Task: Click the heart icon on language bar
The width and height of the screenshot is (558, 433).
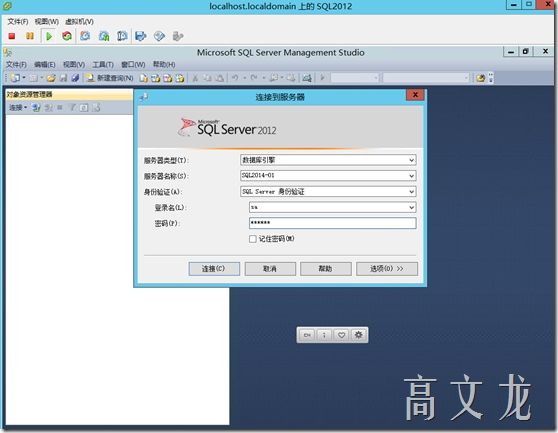Action: click(x=341, y=335)
